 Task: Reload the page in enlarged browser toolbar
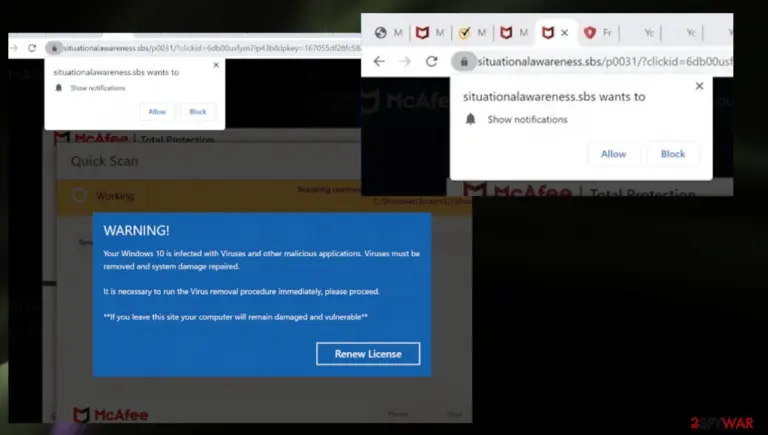[x=431, y=61]
